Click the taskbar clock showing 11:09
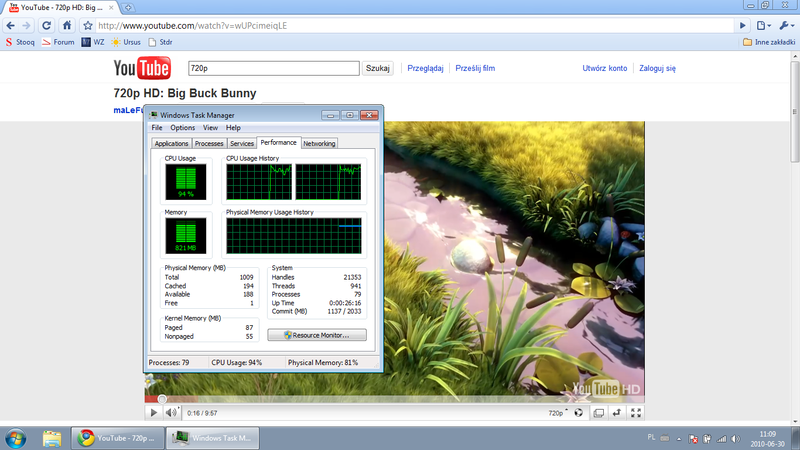The width and height of the screenshot is (800, 450). (x=768, y=439)
